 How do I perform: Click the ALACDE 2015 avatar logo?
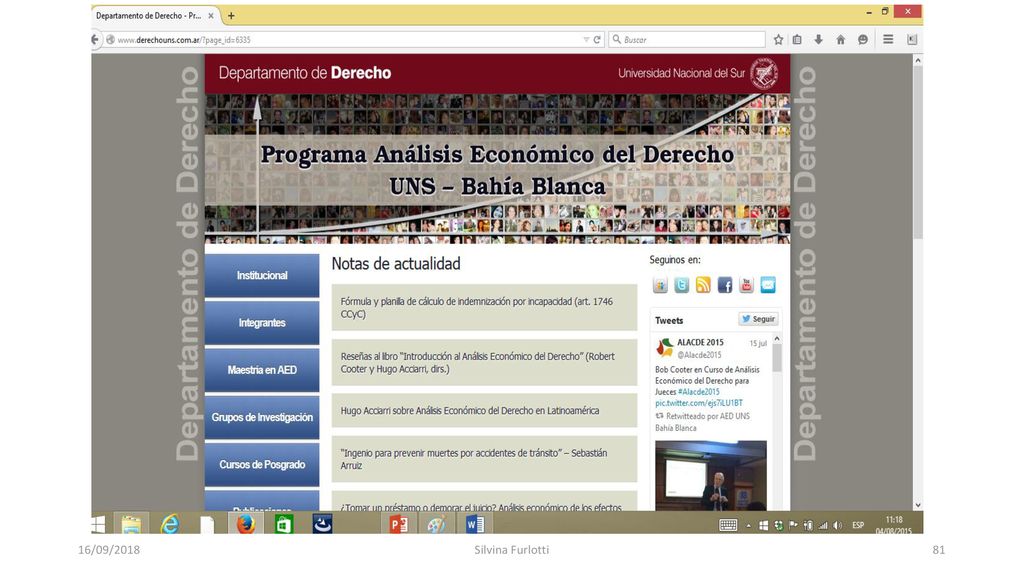click(665, 348)
